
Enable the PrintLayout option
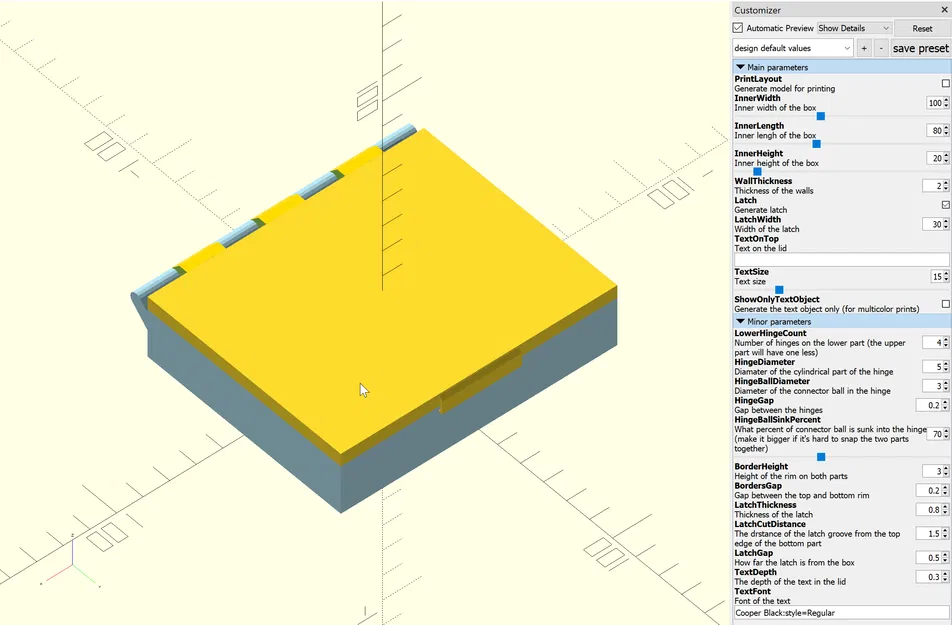pyautogui.click(x=944, y=82)
